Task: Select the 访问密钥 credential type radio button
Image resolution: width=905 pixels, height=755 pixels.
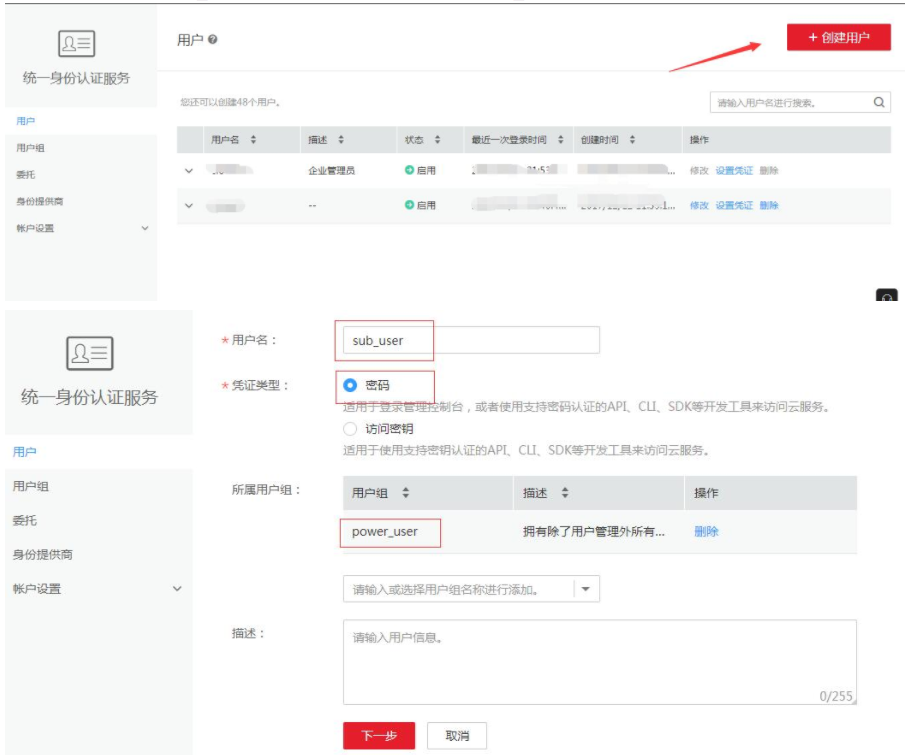Action: click(x=350, y=429)
